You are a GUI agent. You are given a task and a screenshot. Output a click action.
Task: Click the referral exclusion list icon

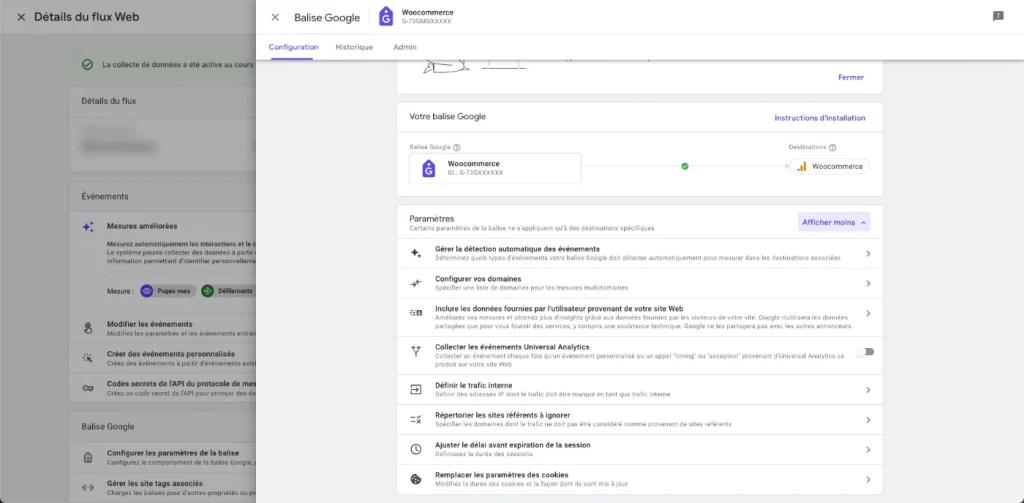(x=416, y=419)
